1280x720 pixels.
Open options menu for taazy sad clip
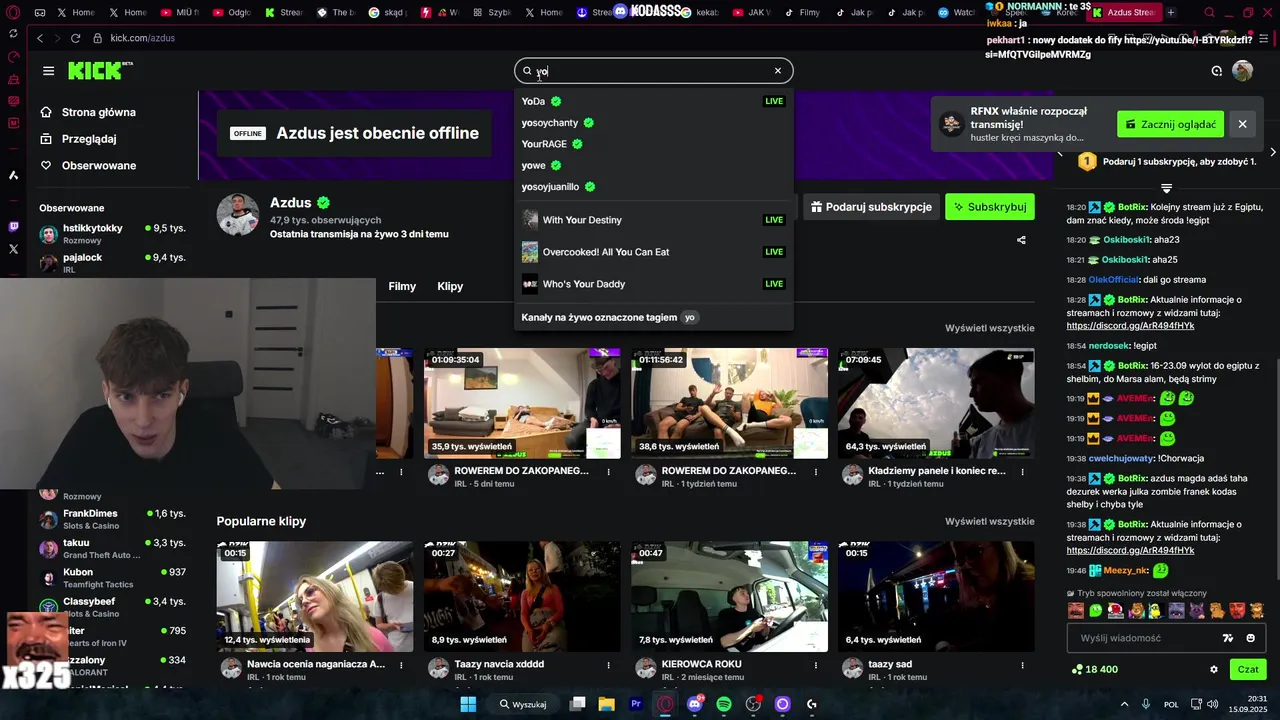[1022, 664]
